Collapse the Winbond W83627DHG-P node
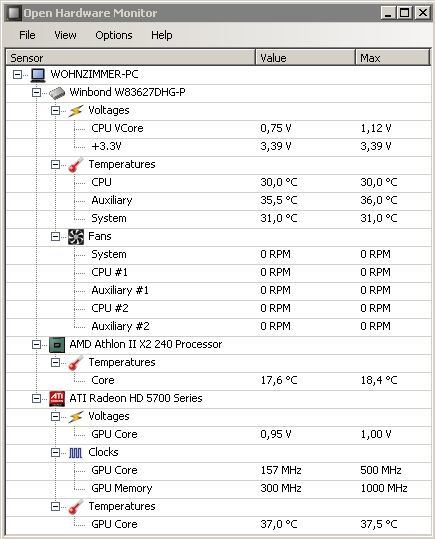 (36, 92)
